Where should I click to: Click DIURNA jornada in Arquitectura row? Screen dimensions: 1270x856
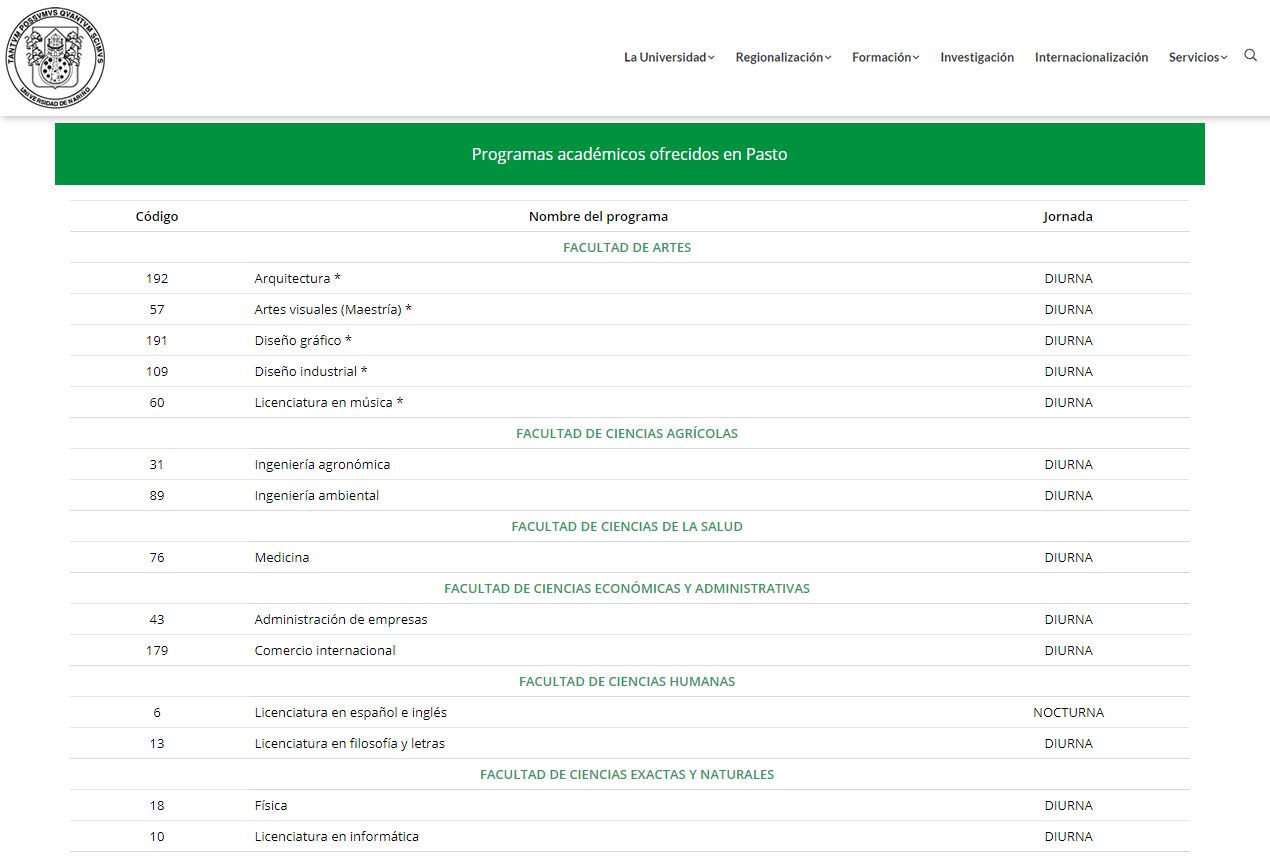pyautogui.click(x=1068, y=278)
